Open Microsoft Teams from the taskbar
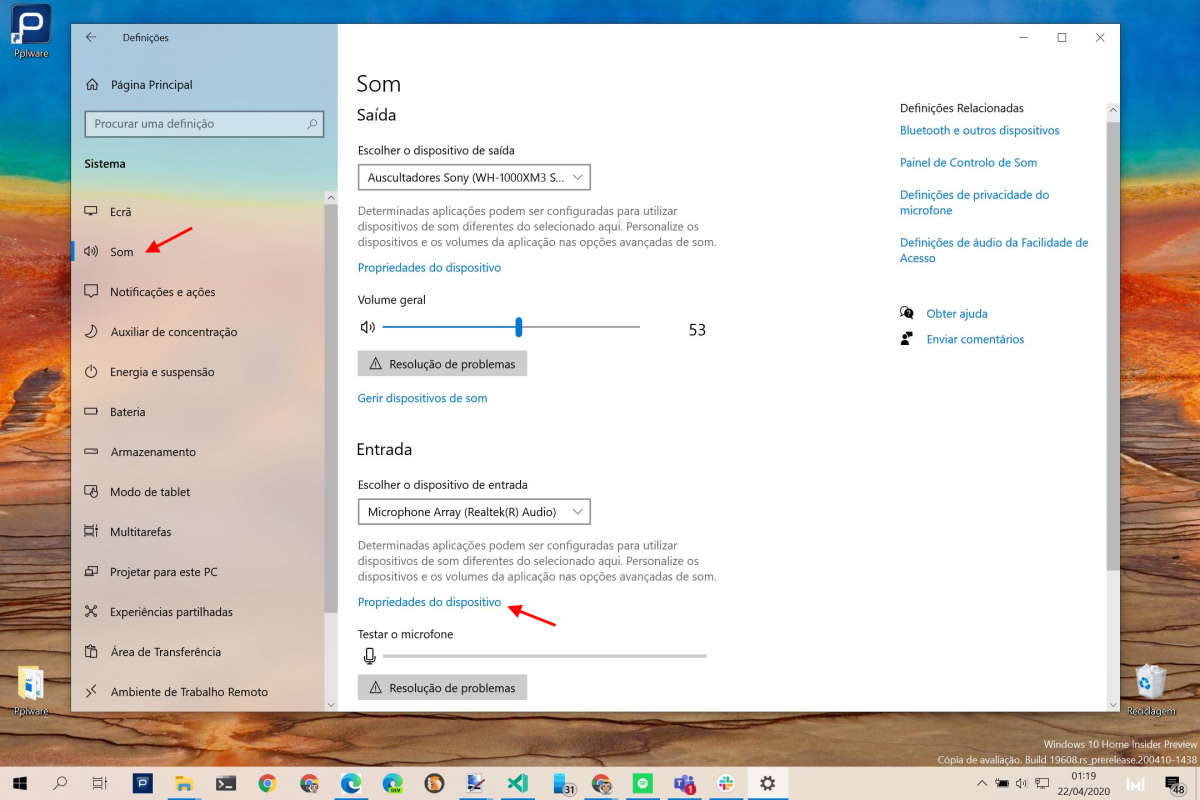 coord(684,783)
